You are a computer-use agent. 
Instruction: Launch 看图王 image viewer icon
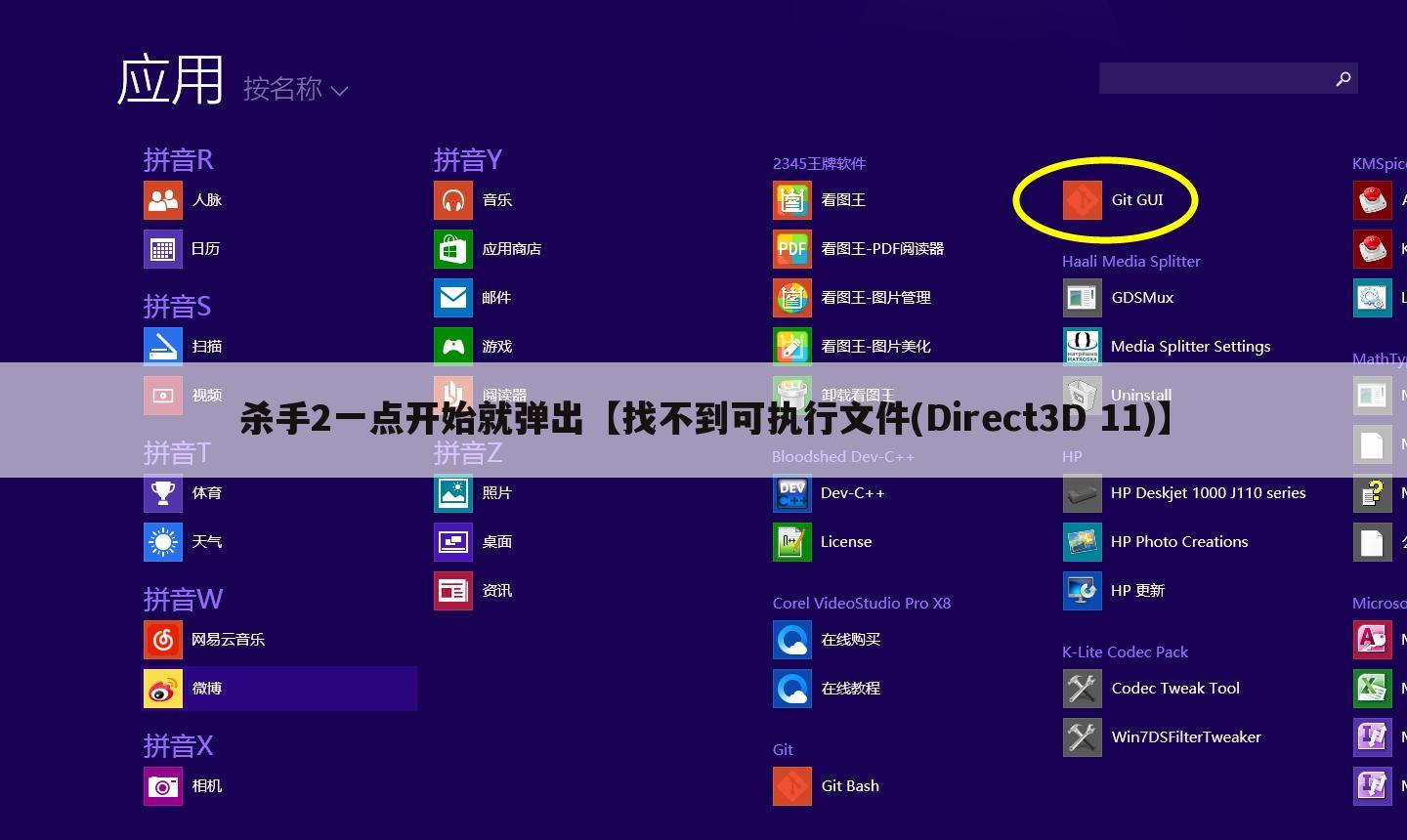click(x=792, y=200)
